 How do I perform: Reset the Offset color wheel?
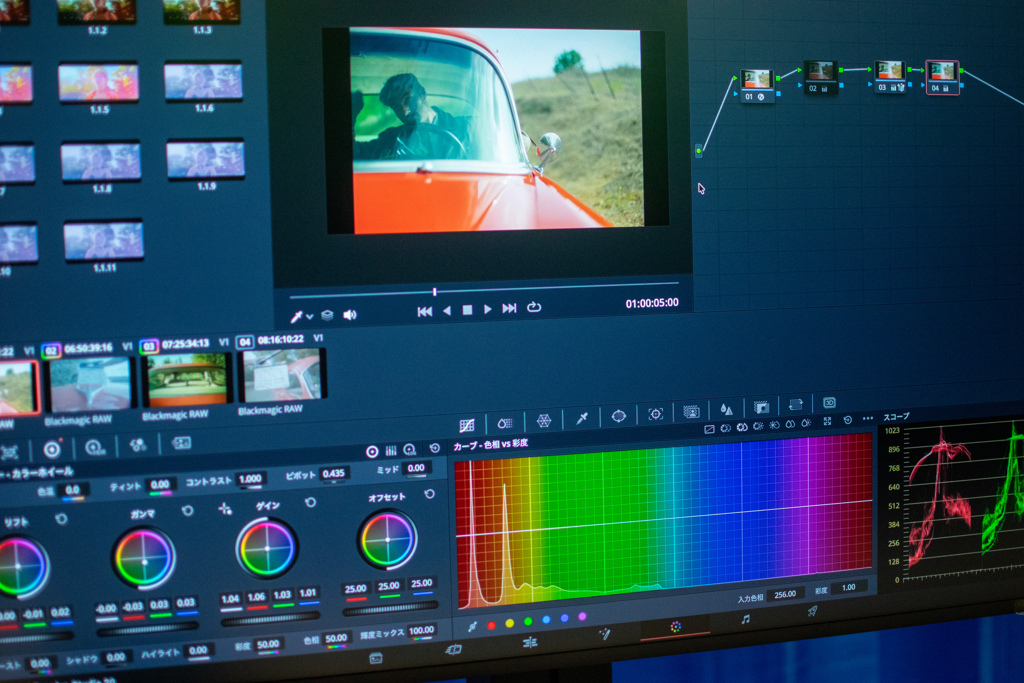point(430,495)
